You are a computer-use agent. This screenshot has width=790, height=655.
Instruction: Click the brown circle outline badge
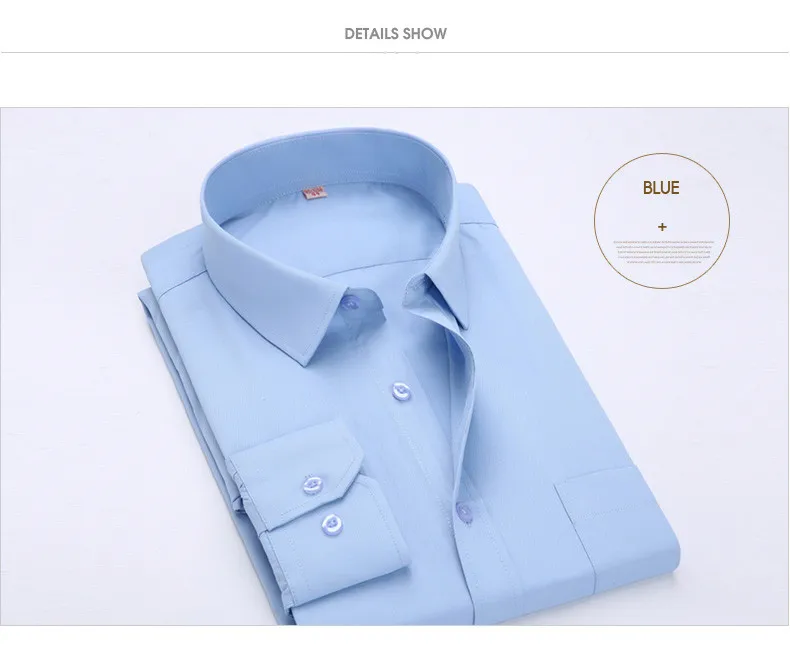point(662,221)
